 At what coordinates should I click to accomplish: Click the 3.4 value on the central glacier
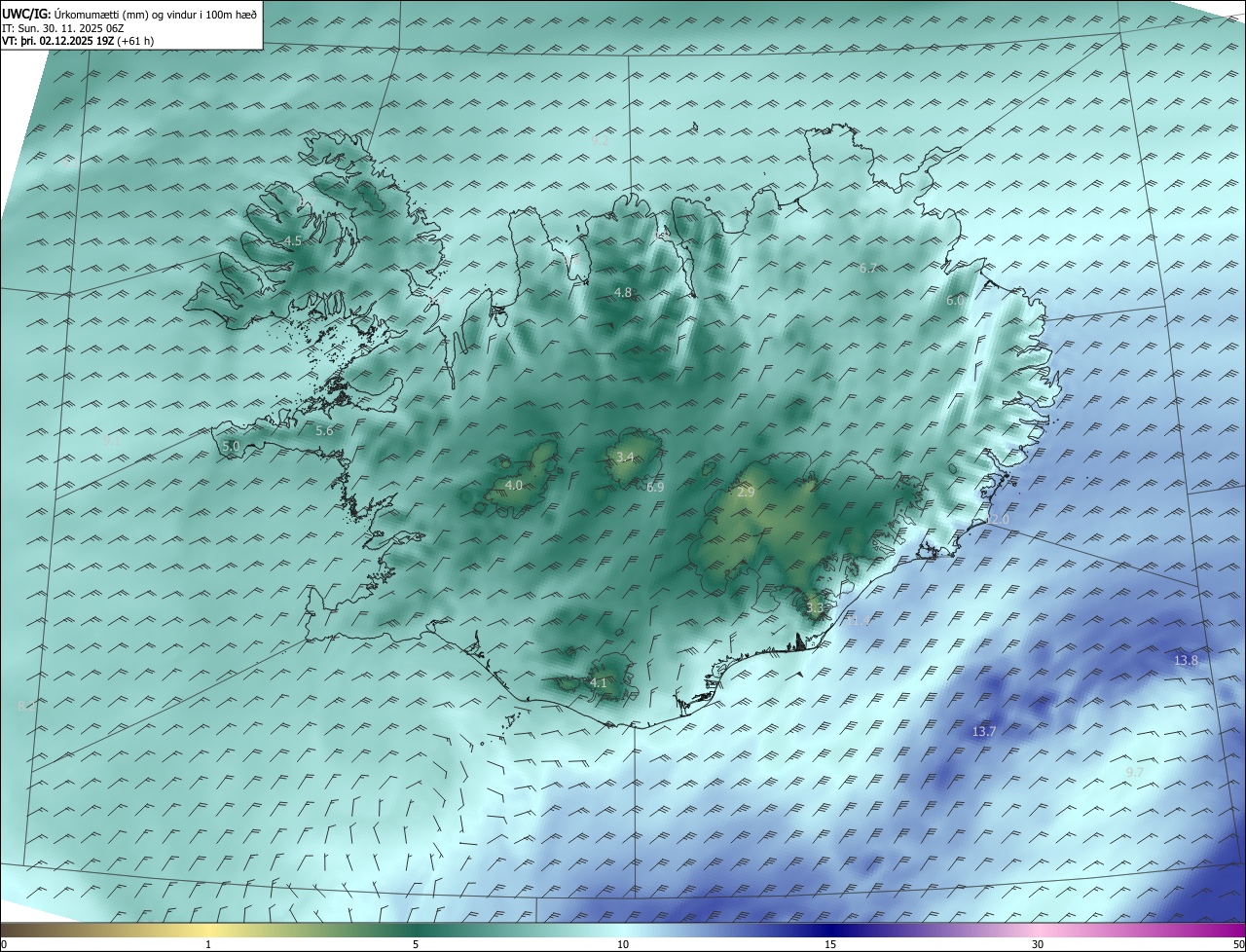coord(625,457)
